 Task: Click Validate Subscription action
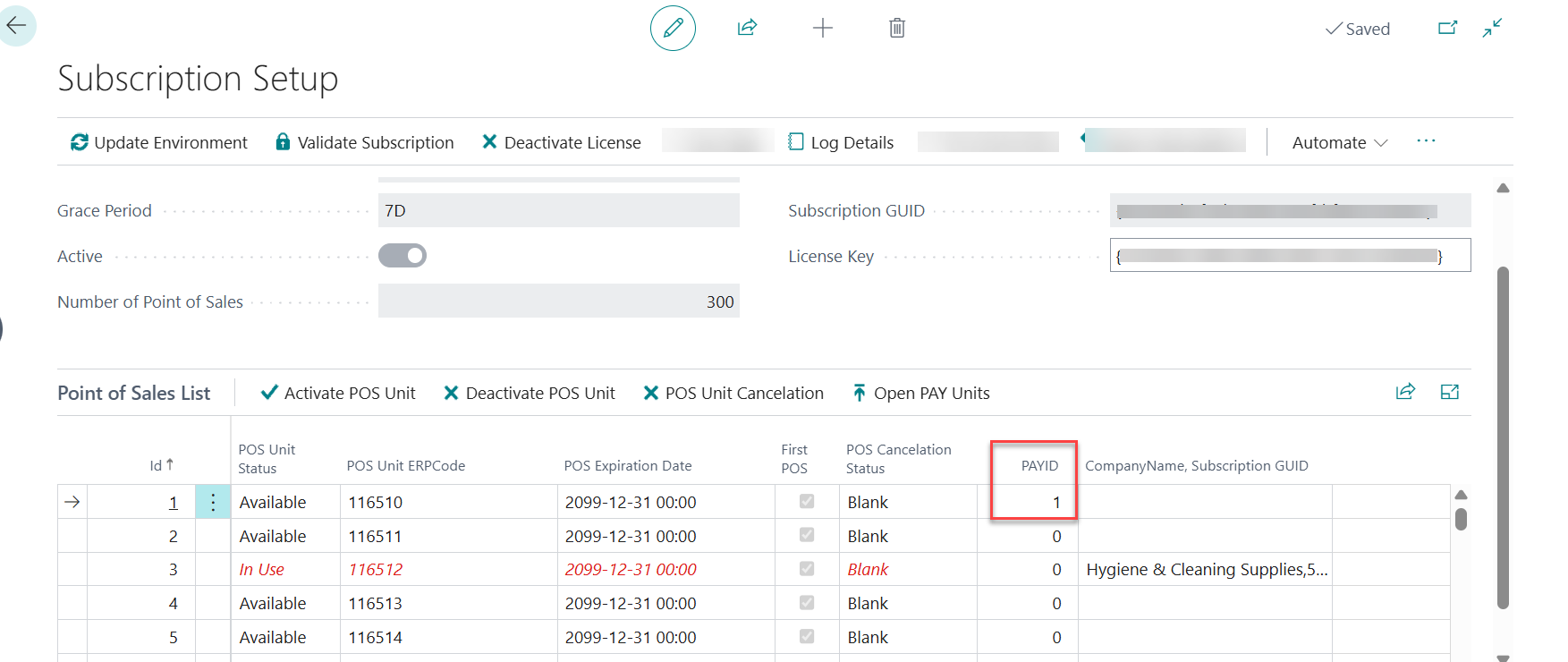(365, 142)
